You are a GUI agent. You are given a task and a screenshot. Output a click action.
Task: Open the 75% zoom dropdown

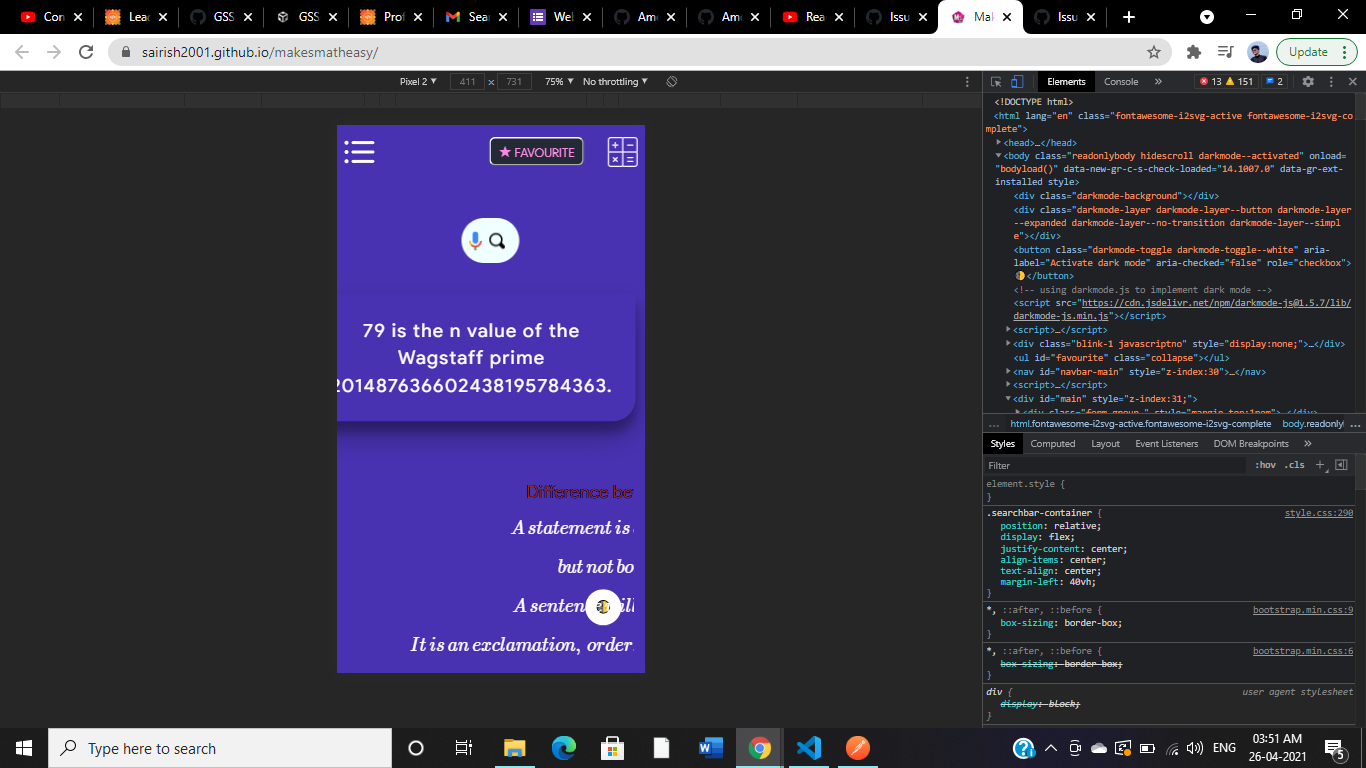pyautogui.click(x=559, y=82)
